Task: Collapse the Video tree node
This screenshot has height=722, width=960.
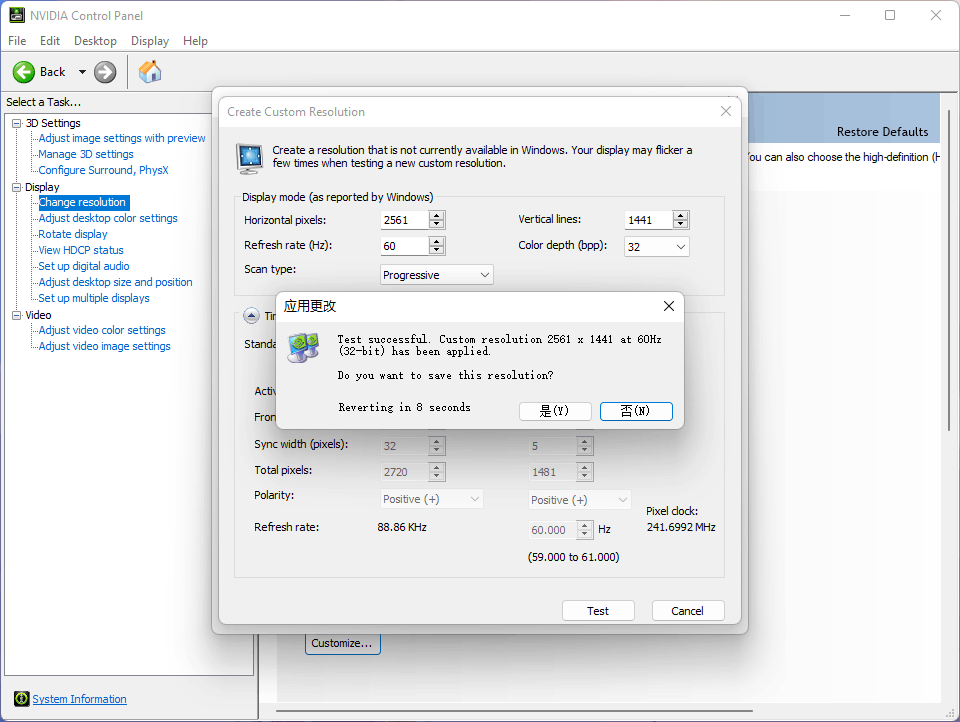Action: [17, 315]
